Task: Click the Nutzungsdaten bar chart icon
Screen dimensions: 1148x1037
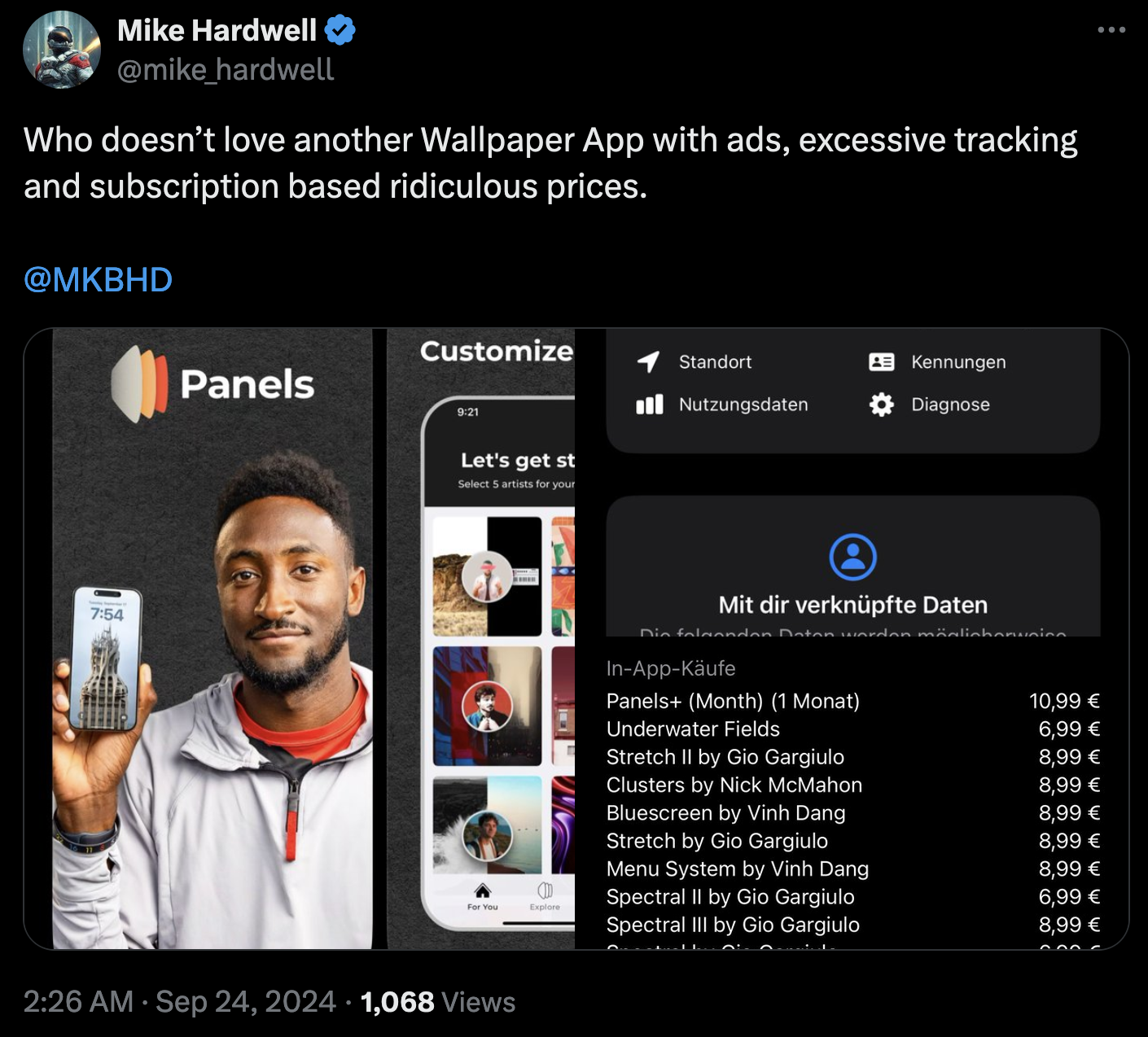Action: click(x=649, y=405)
